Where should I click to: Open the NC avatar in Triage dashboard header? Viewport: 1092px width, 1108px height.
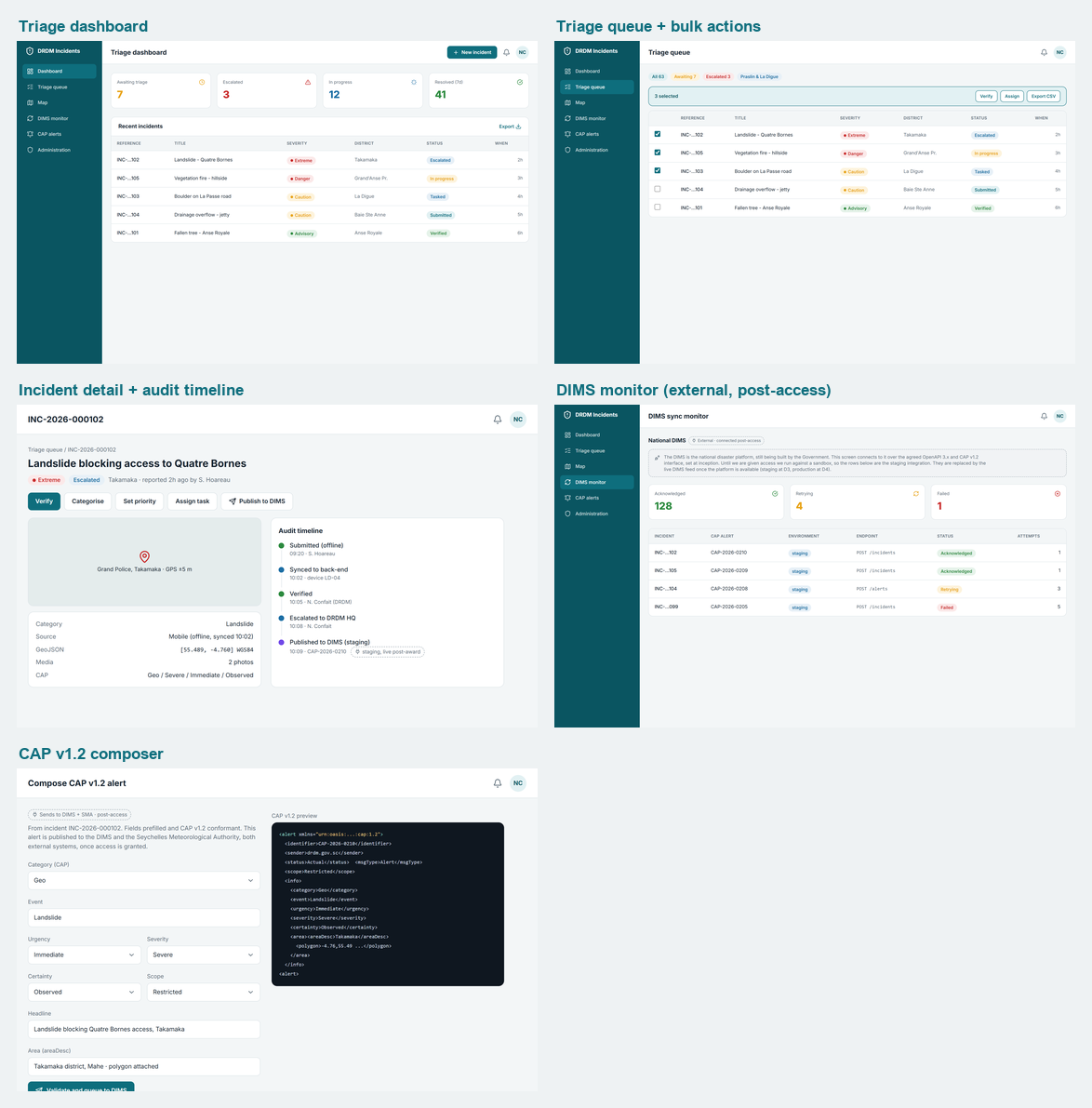(x=522, y=52)
